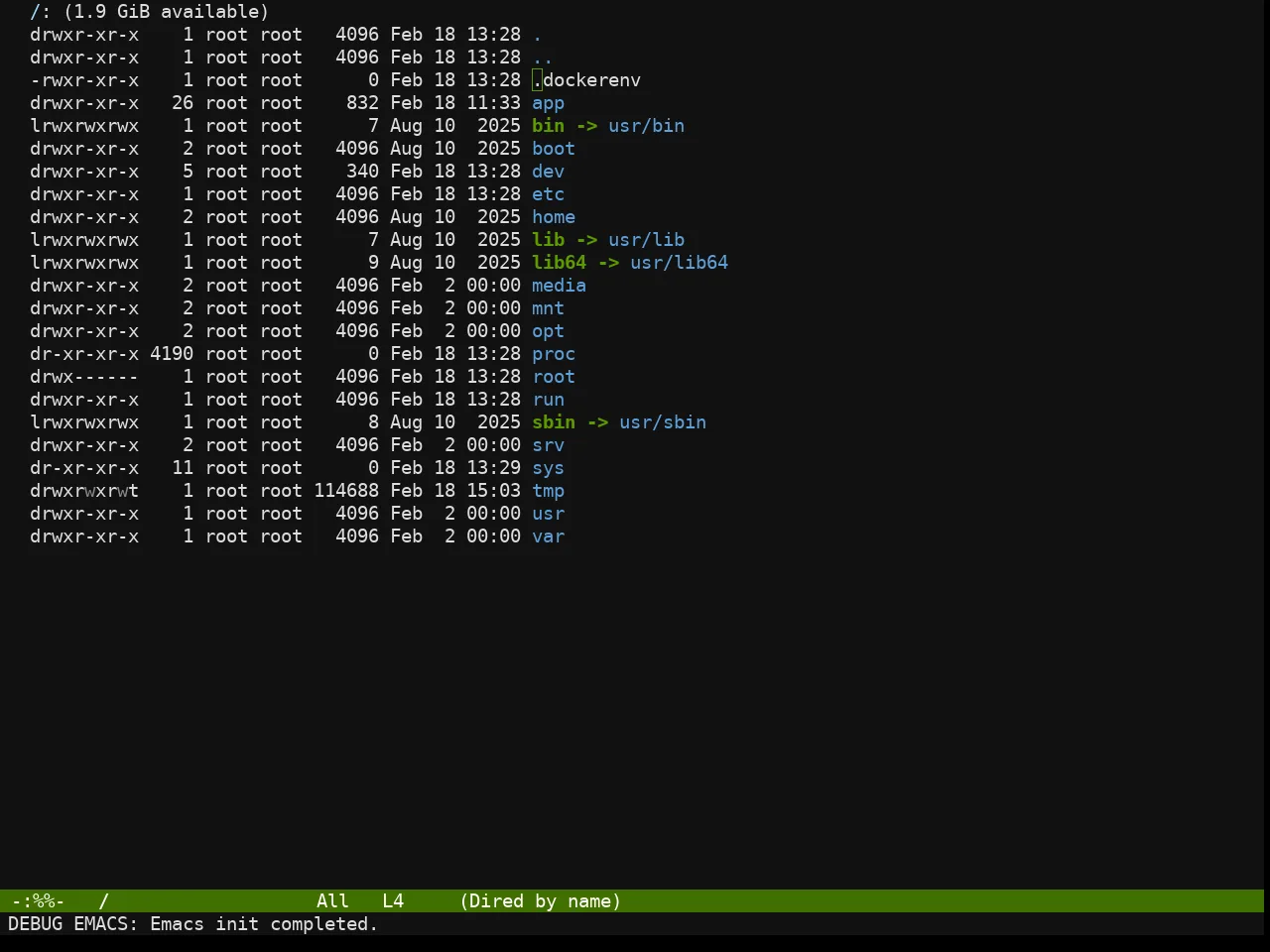This screenshot has height=952, width=1270.
Task: Select the opt directory name
Action: 548,331
